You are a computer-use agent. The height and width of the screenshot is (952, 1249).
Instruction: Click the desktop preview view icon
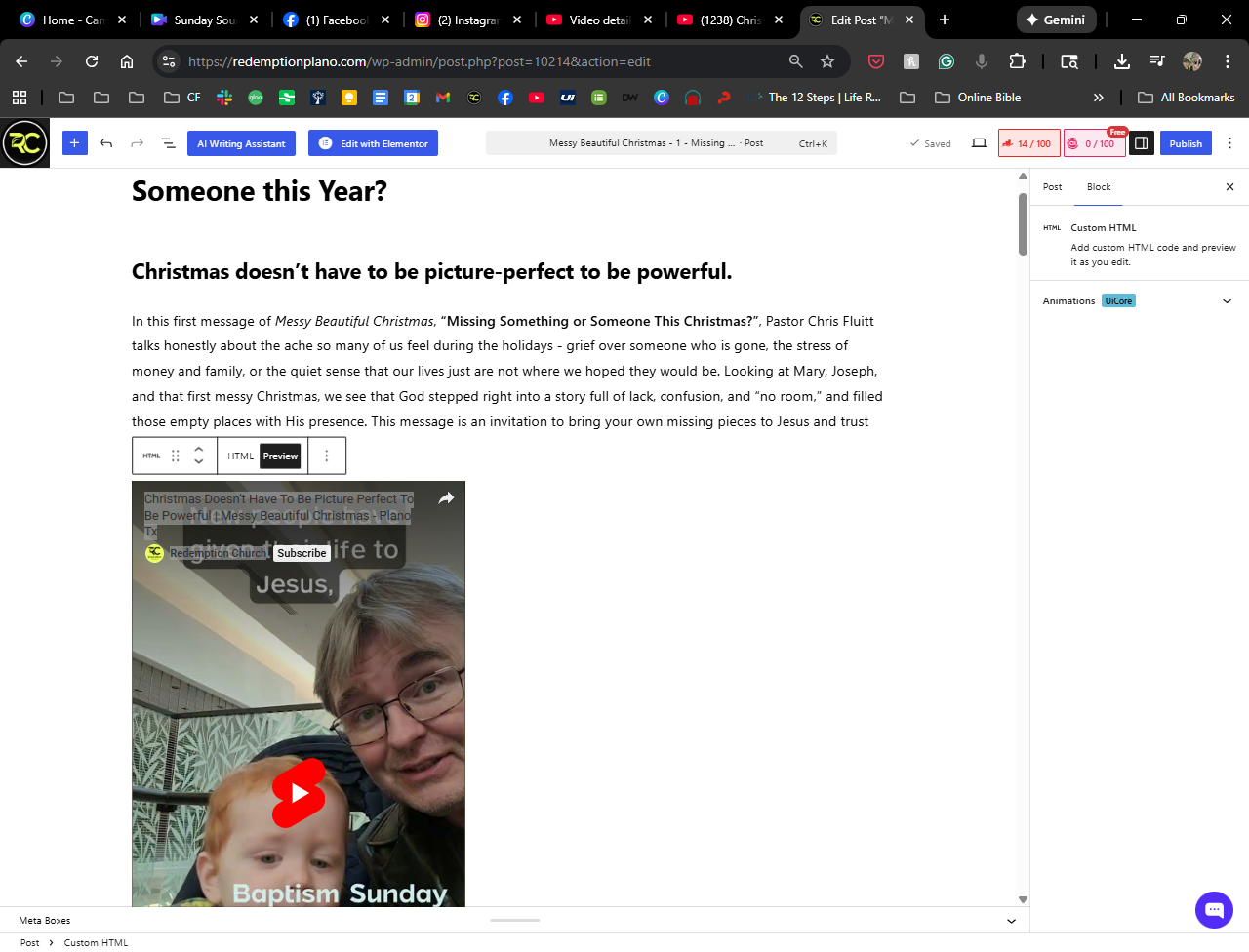click(x=979, y=143)
